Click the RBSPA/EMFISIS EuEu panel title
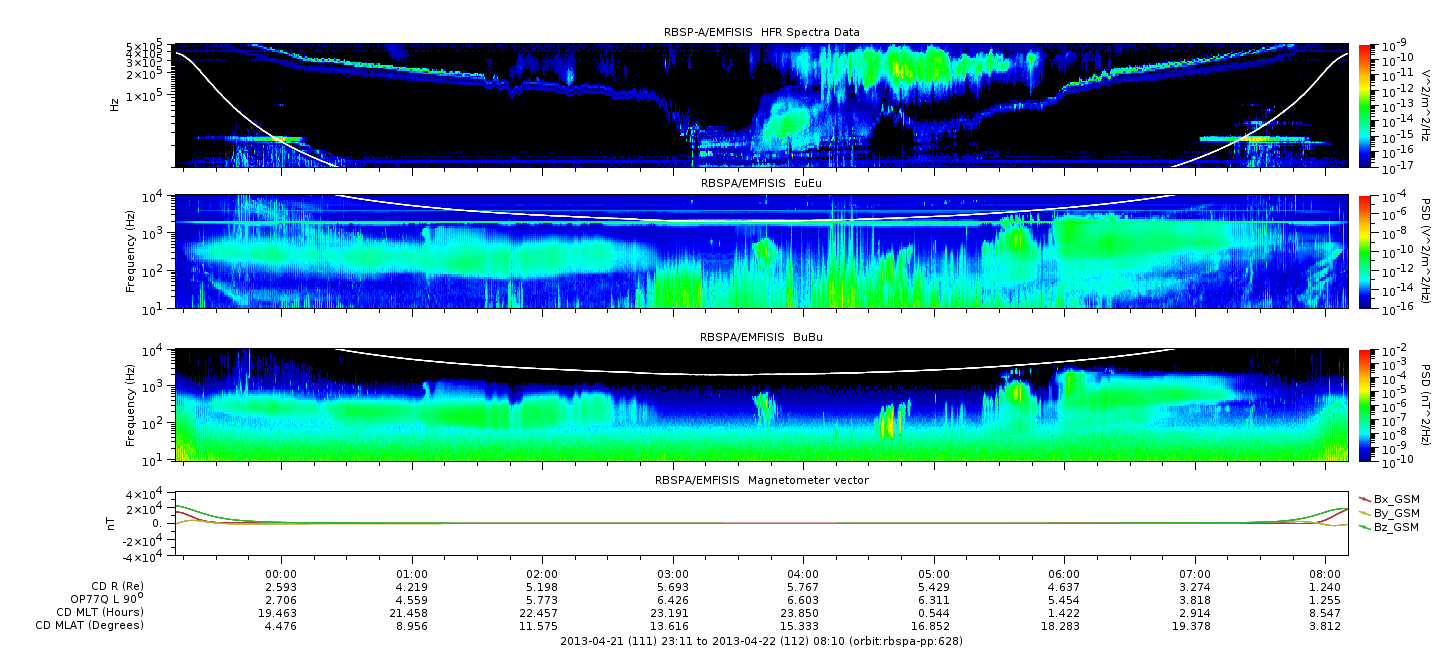1447x658 pixels. 761,184
